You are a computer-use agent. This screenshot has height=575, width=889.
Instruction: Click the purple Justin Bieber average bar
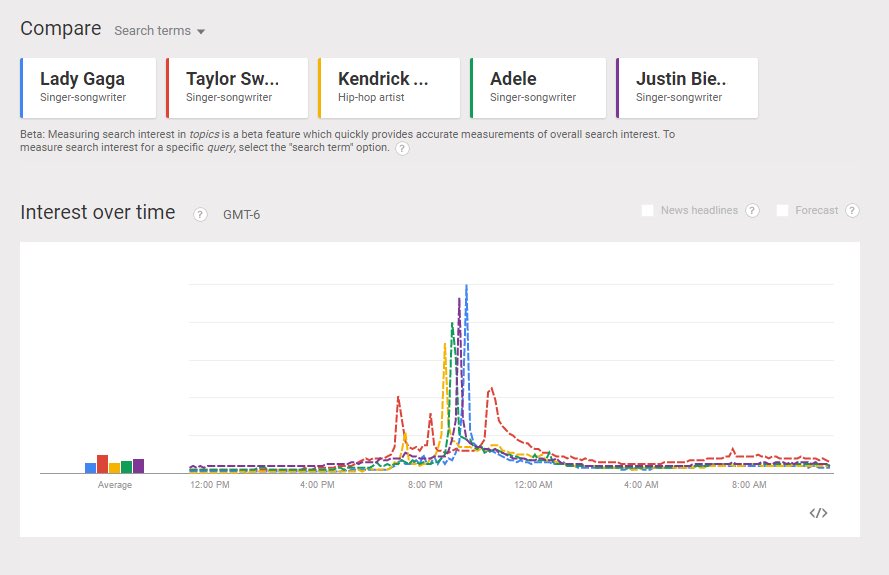tap(138, 466)
